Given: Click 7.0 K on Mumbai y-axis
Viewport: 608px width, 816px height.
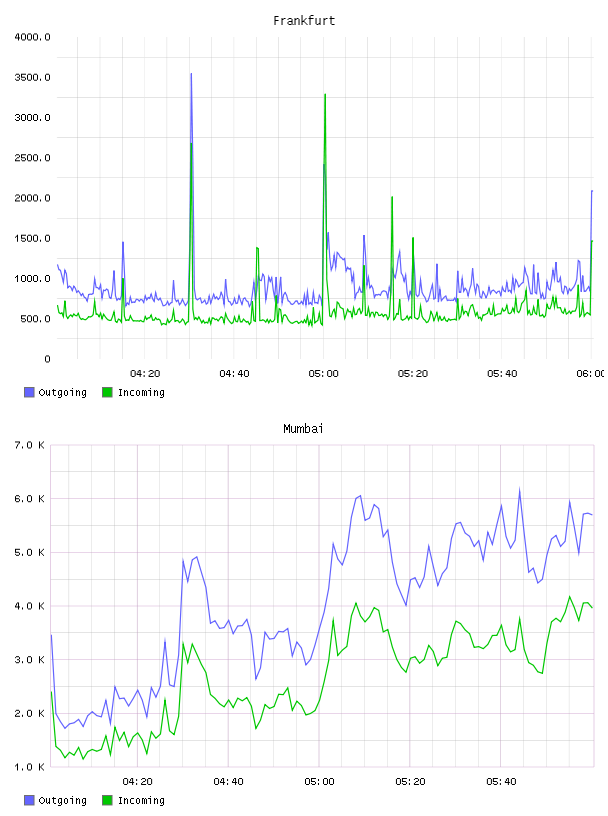Looking at the screenshot, I should coord(29,445).
